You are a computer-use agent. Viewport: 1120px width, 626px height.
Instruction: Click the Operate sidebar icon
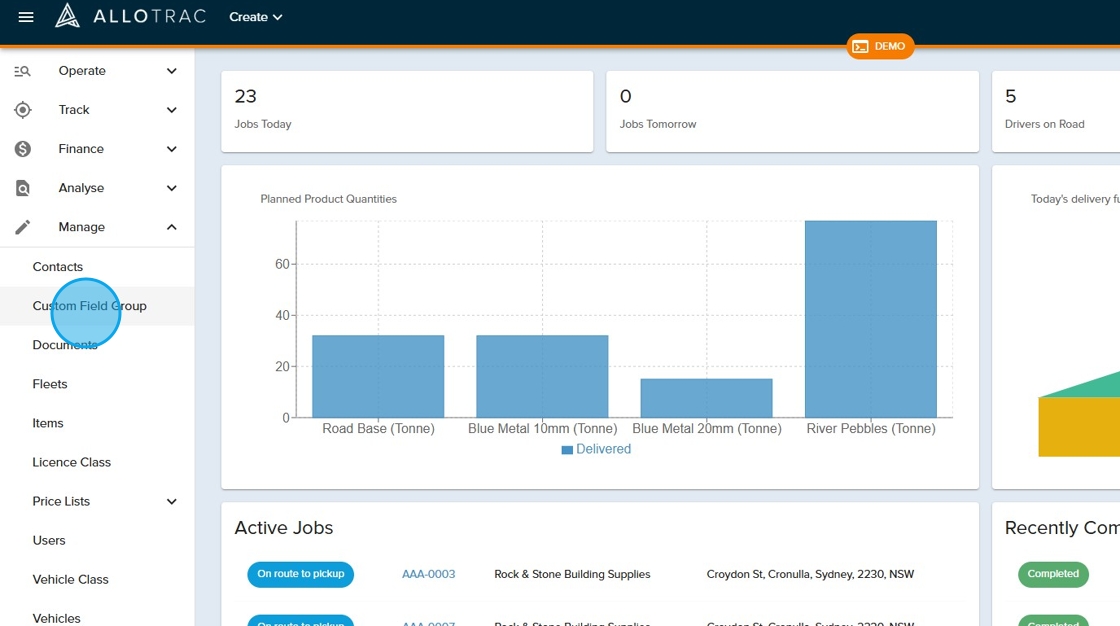pos(22,71)
